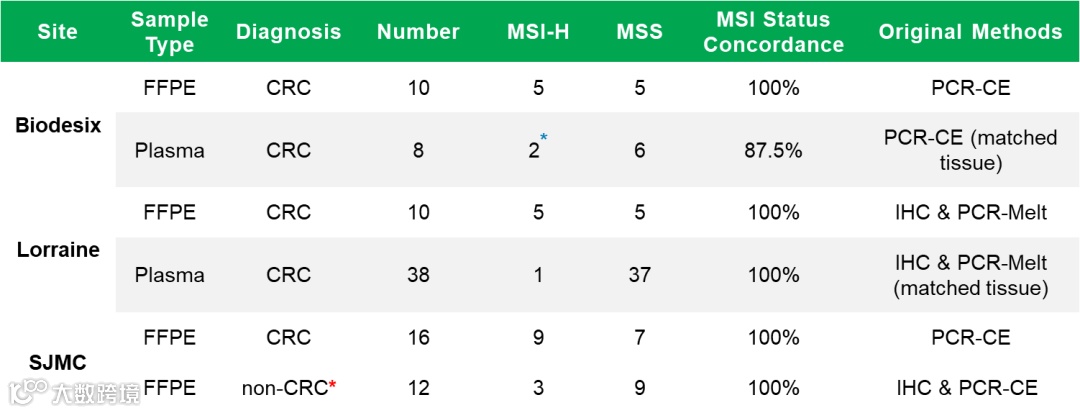This screenshot has height=413, width=1080.
Task: Click the Lorraine site label
Action: pos(59,249)
